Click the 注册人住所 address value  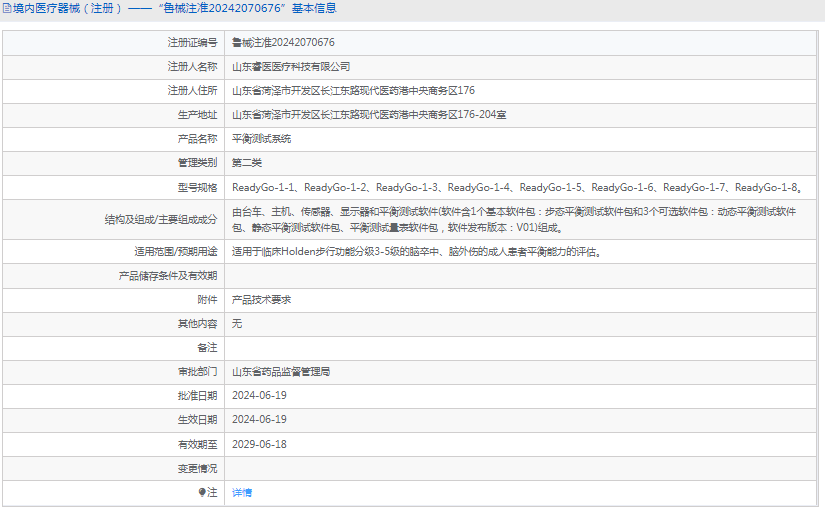coord(353,91)
